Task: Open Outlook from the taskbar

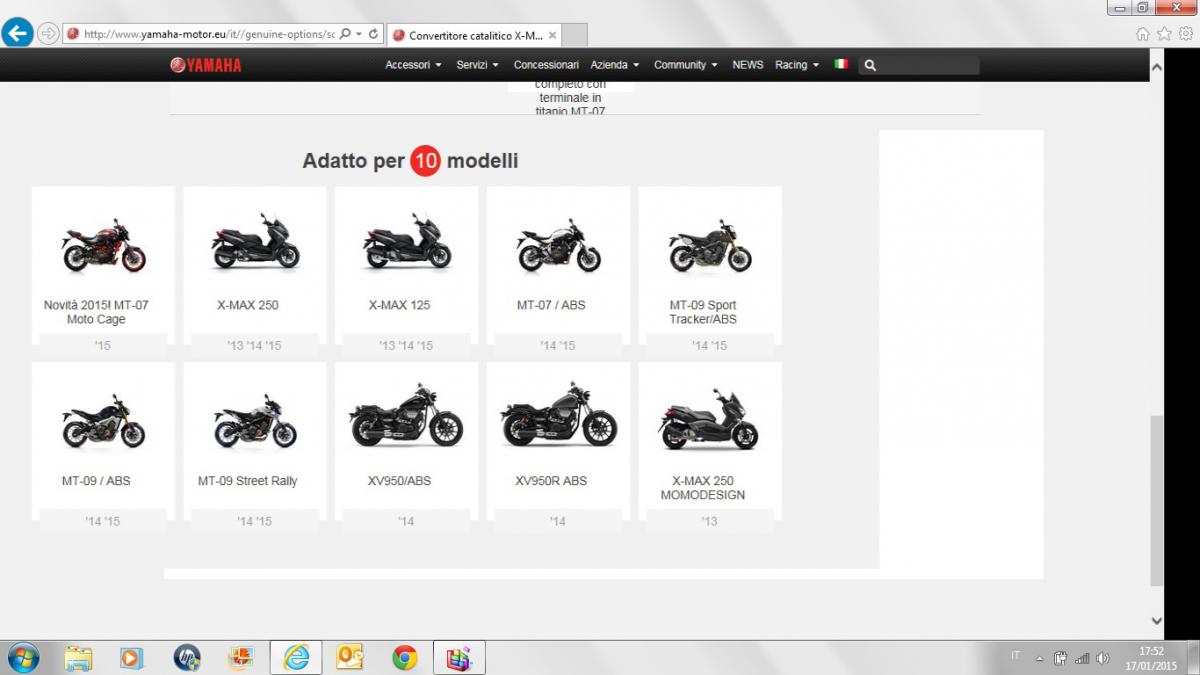Action: (350, 657)
